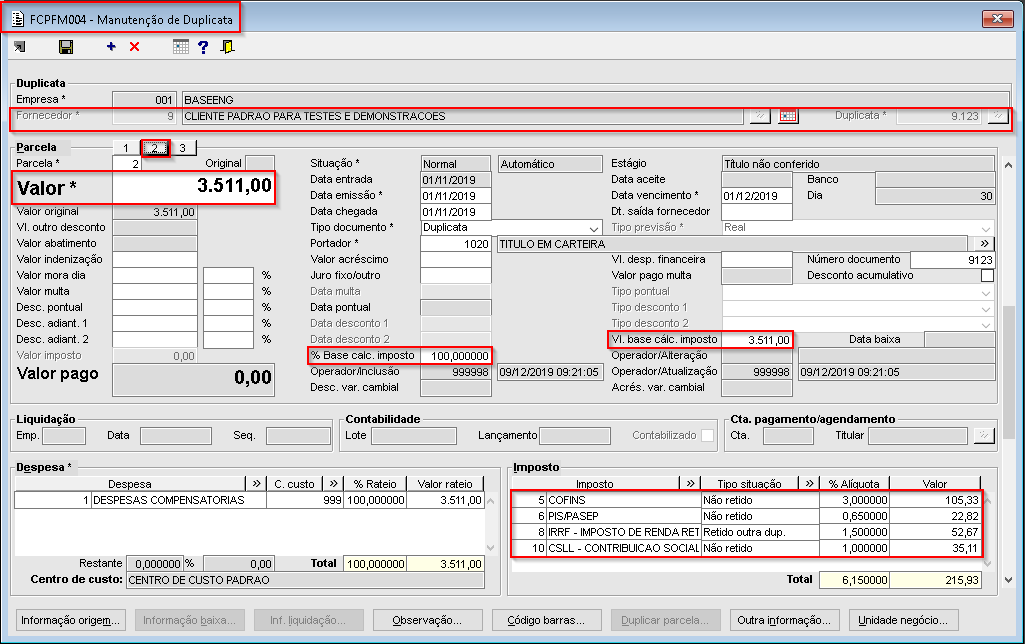Open the Titular lookup button

(x=984, y=435)
